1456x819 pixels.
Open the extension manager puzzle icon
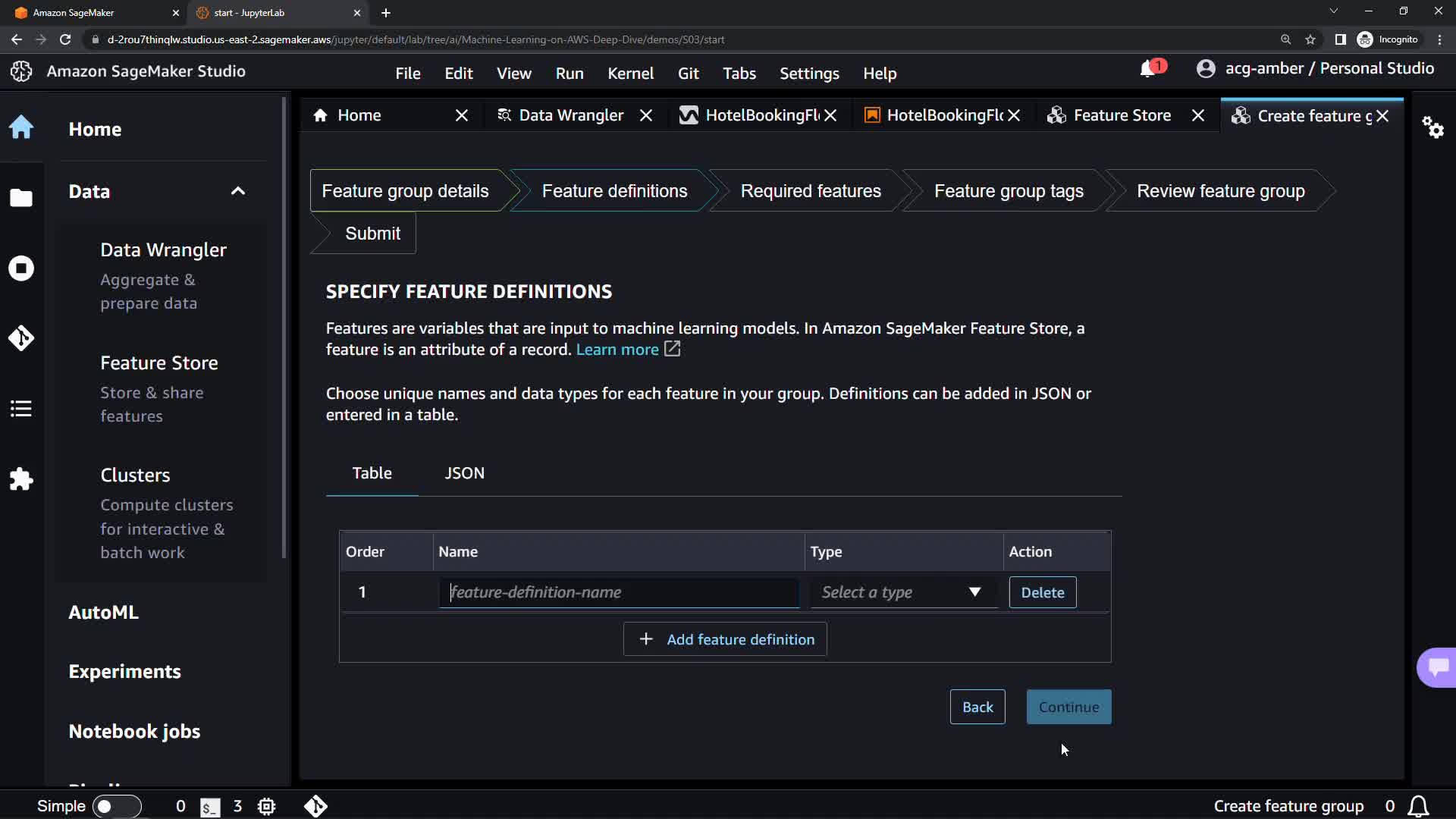(21, 479)
